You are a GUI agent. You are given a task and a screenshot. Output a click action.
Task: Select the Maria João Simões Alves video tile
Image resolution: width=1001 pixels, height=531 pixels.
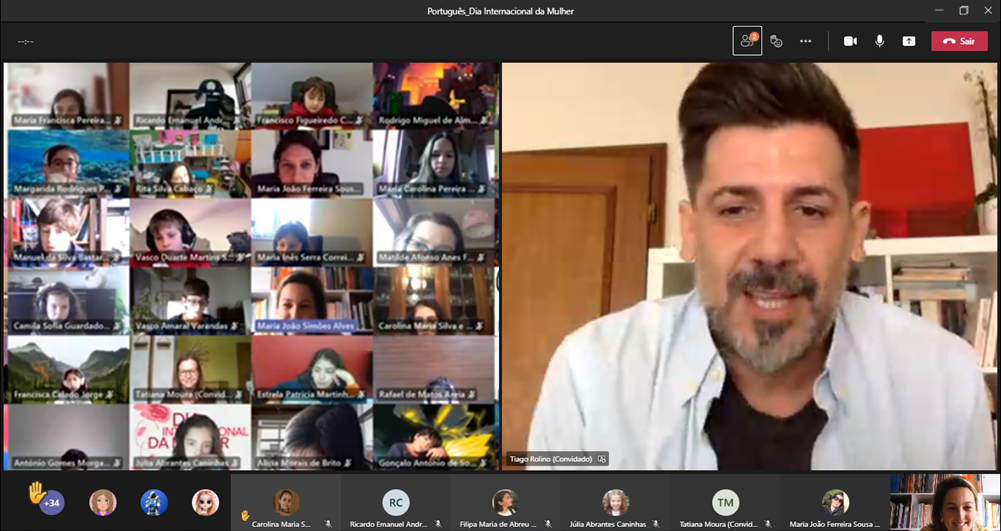[x=311, y=300]
